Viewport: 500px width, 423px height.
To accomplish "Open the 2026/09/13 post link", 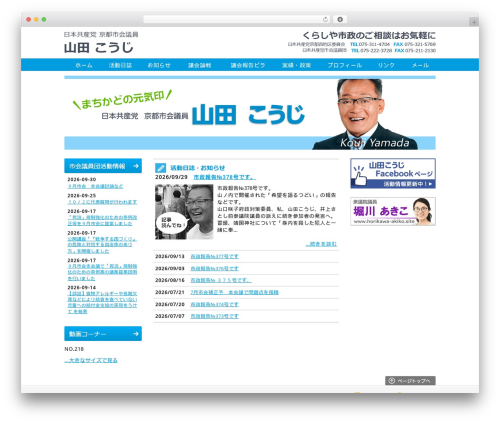I will click(214, 256).
